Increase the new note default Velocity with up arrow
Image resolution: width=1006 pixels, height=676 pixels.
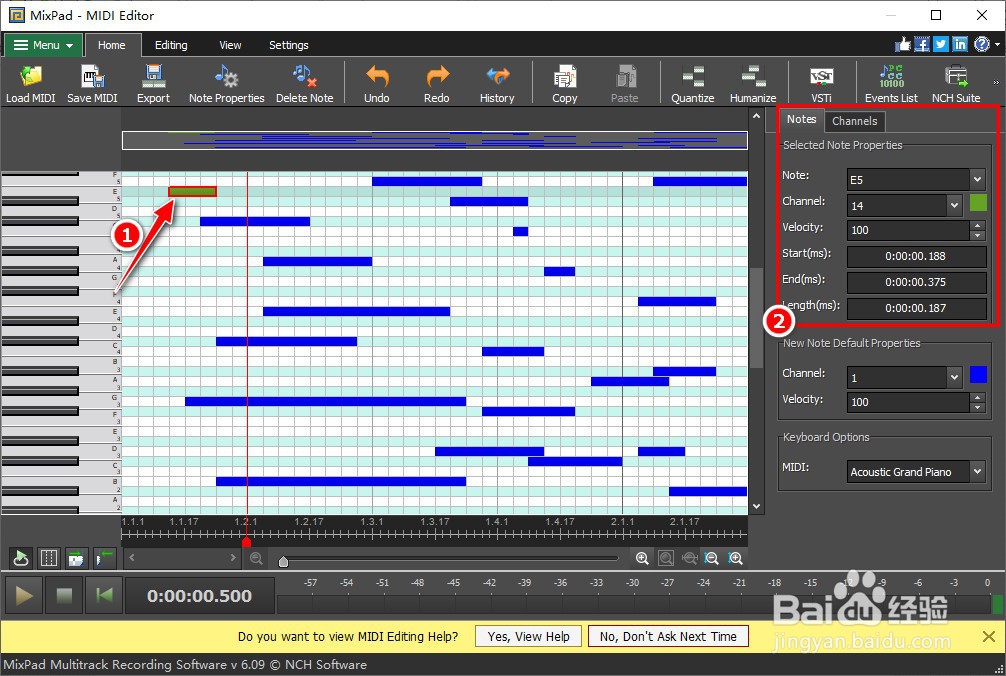point(978,397)
